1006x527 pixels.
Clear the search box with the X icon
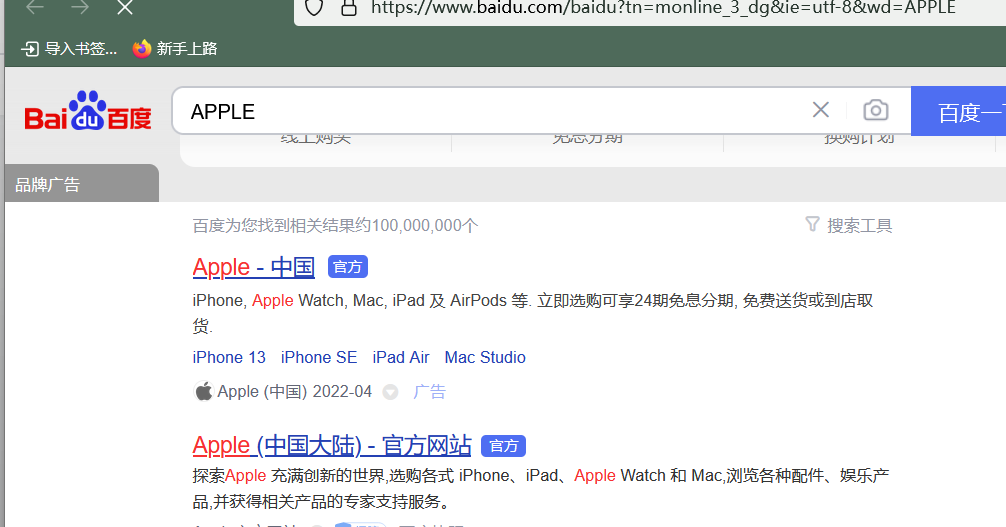(x=821, y=110)
